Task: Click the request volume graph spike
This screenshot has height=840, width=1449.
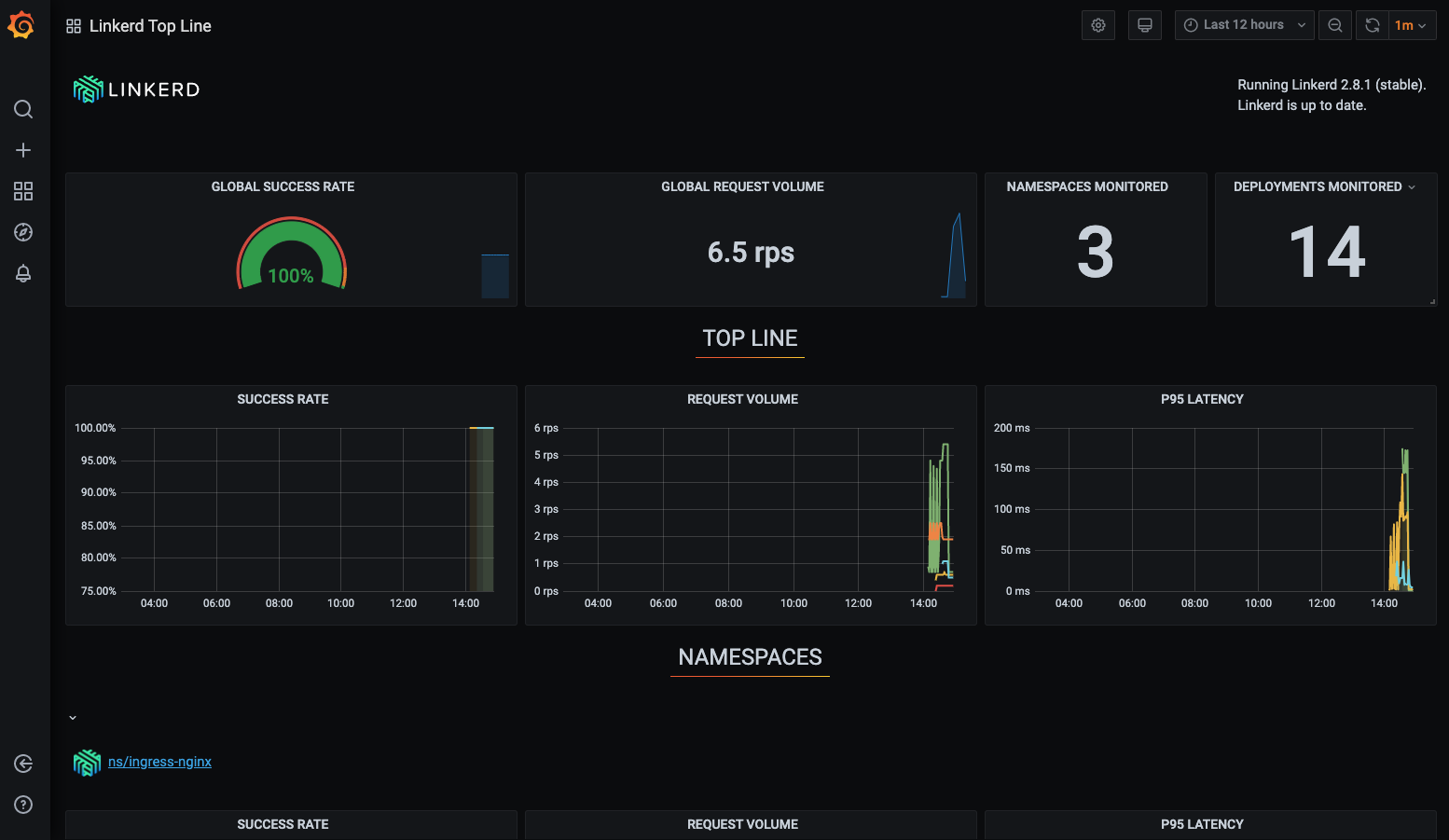Action: click(x=940, y=517)
